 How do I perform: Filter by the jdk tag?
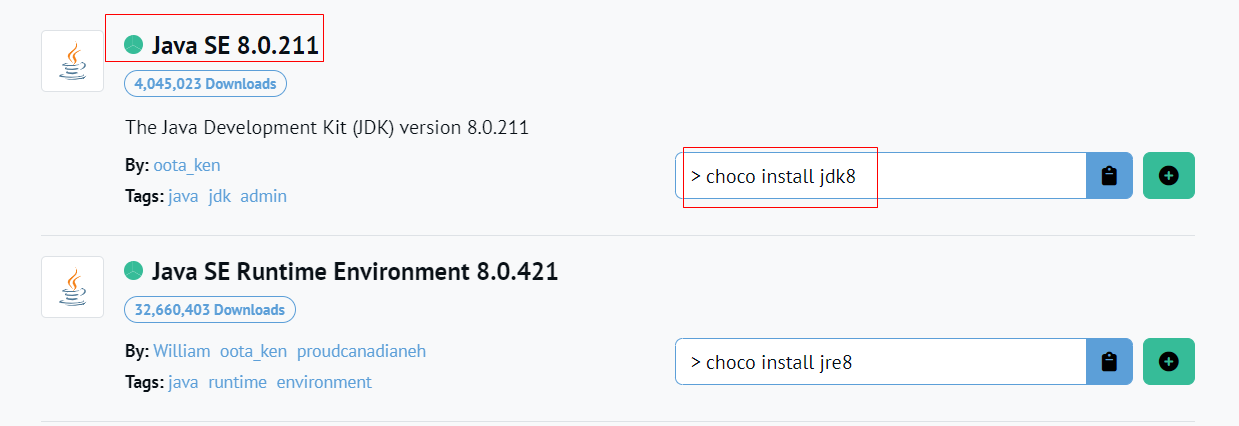(219, 196)
